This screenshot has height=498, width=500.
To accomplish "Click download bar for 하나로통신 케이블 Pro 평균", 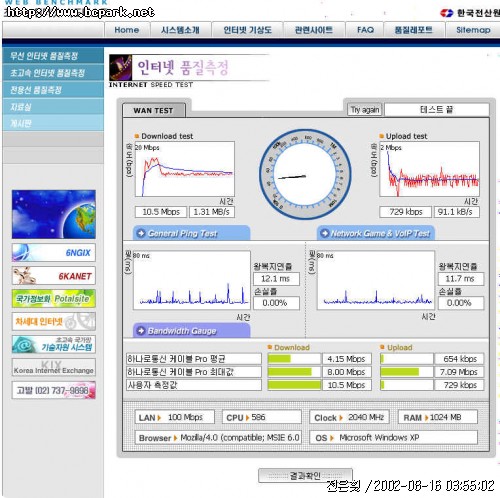I will pyautogui.click(x=294, y=359).
